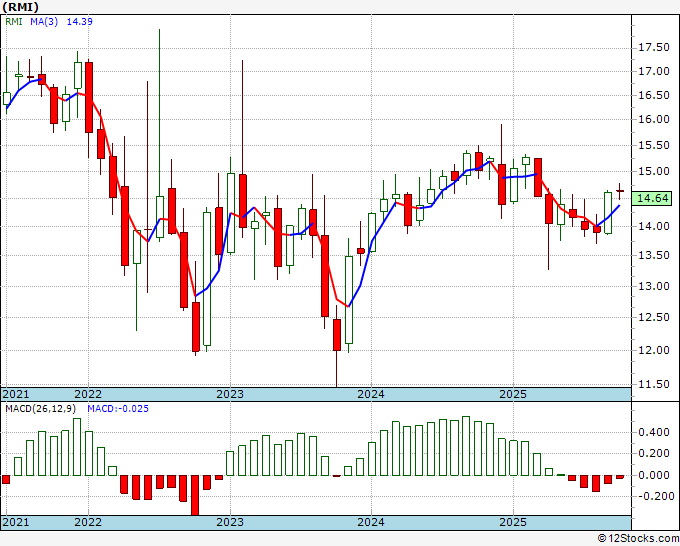Select the 2022 marker on price timeline

[88, 394]
